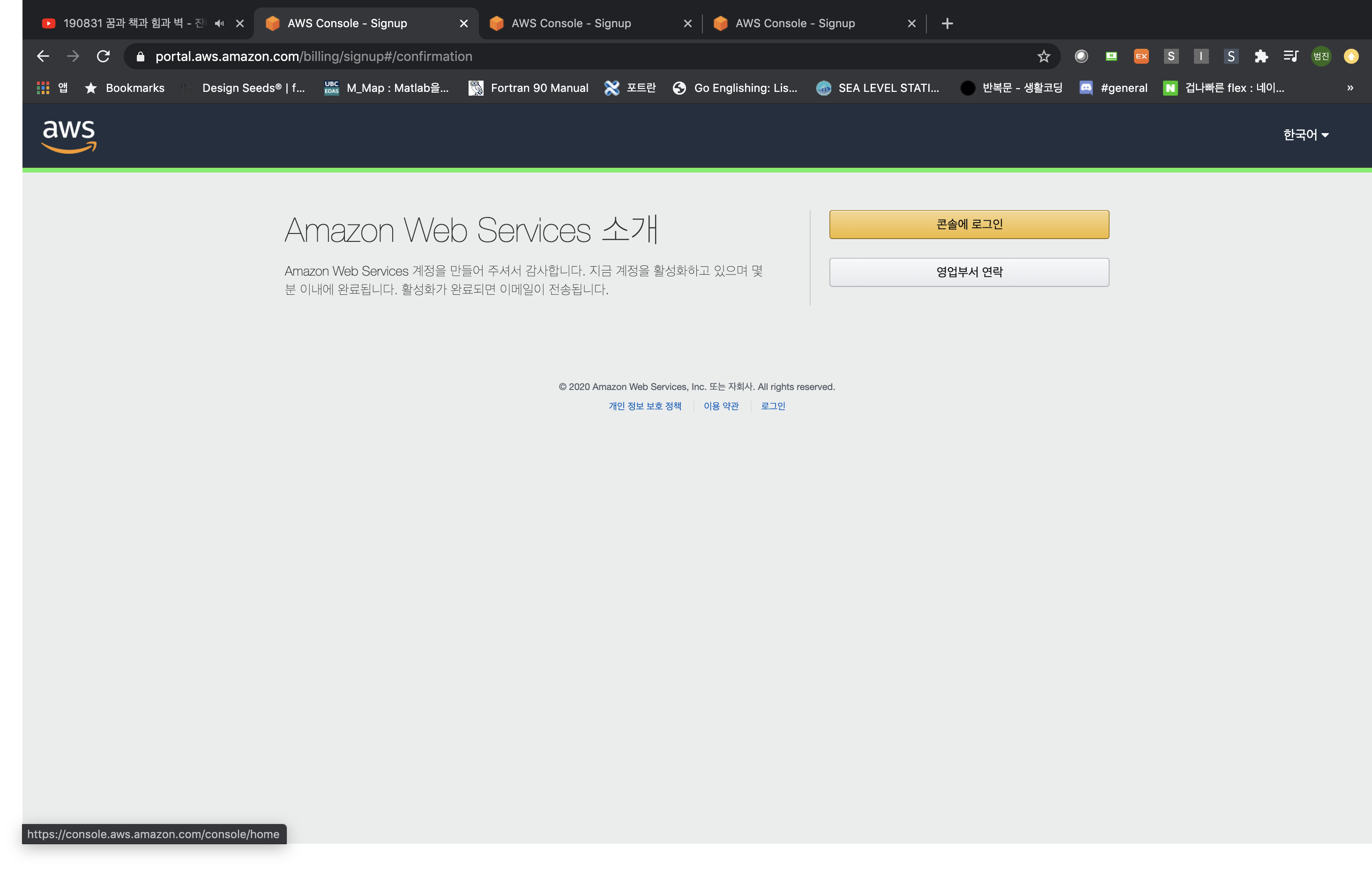
Task: Open a new browser tab
Action: tap(947, 23)
